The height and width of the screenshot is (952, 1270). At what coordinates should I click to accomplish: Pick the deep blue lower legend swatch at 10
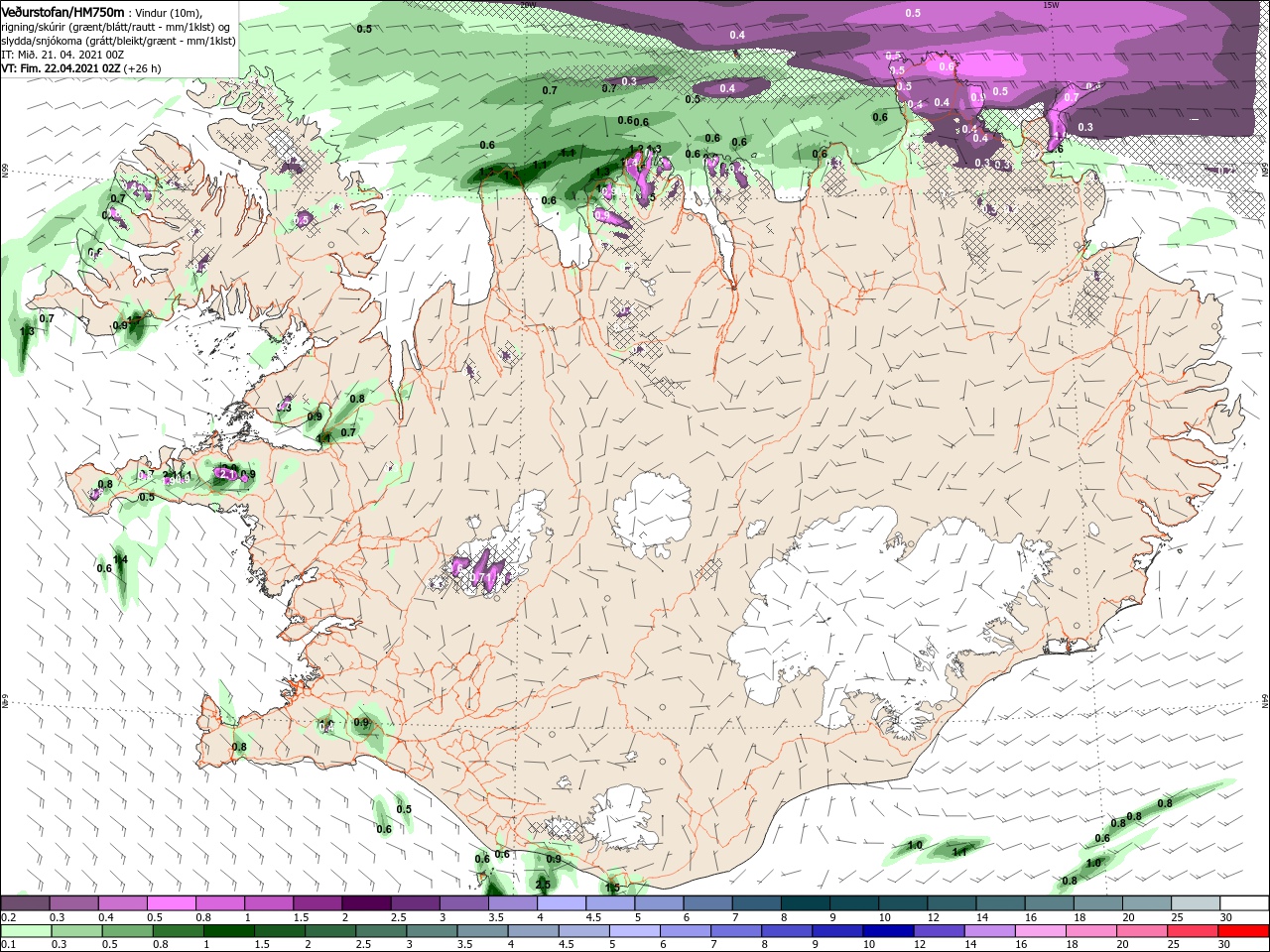coord(888,931)
